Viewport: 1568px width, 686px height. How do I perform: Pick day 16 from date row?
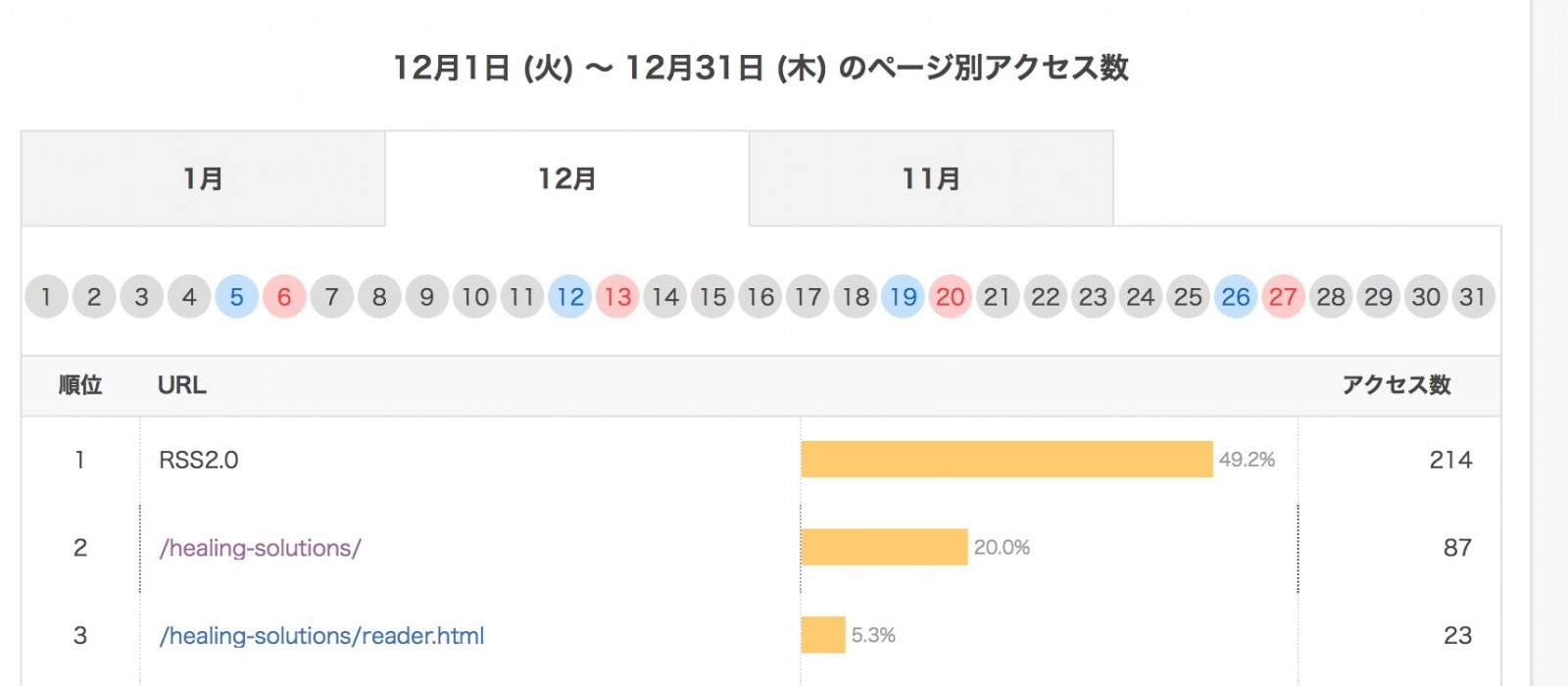760,296
